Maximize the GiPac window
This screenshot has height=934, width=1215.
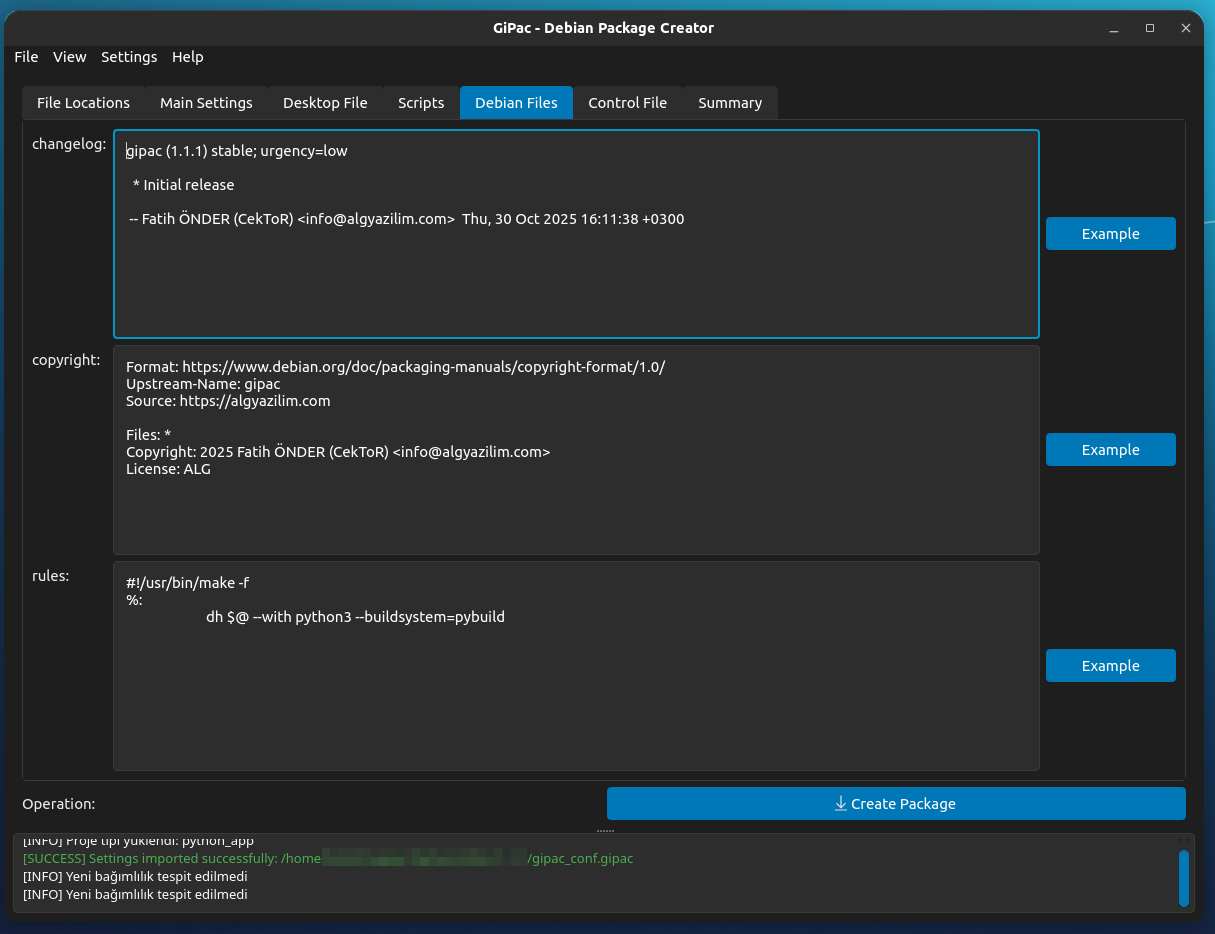pyautogui.click(x=1150, y=28)
